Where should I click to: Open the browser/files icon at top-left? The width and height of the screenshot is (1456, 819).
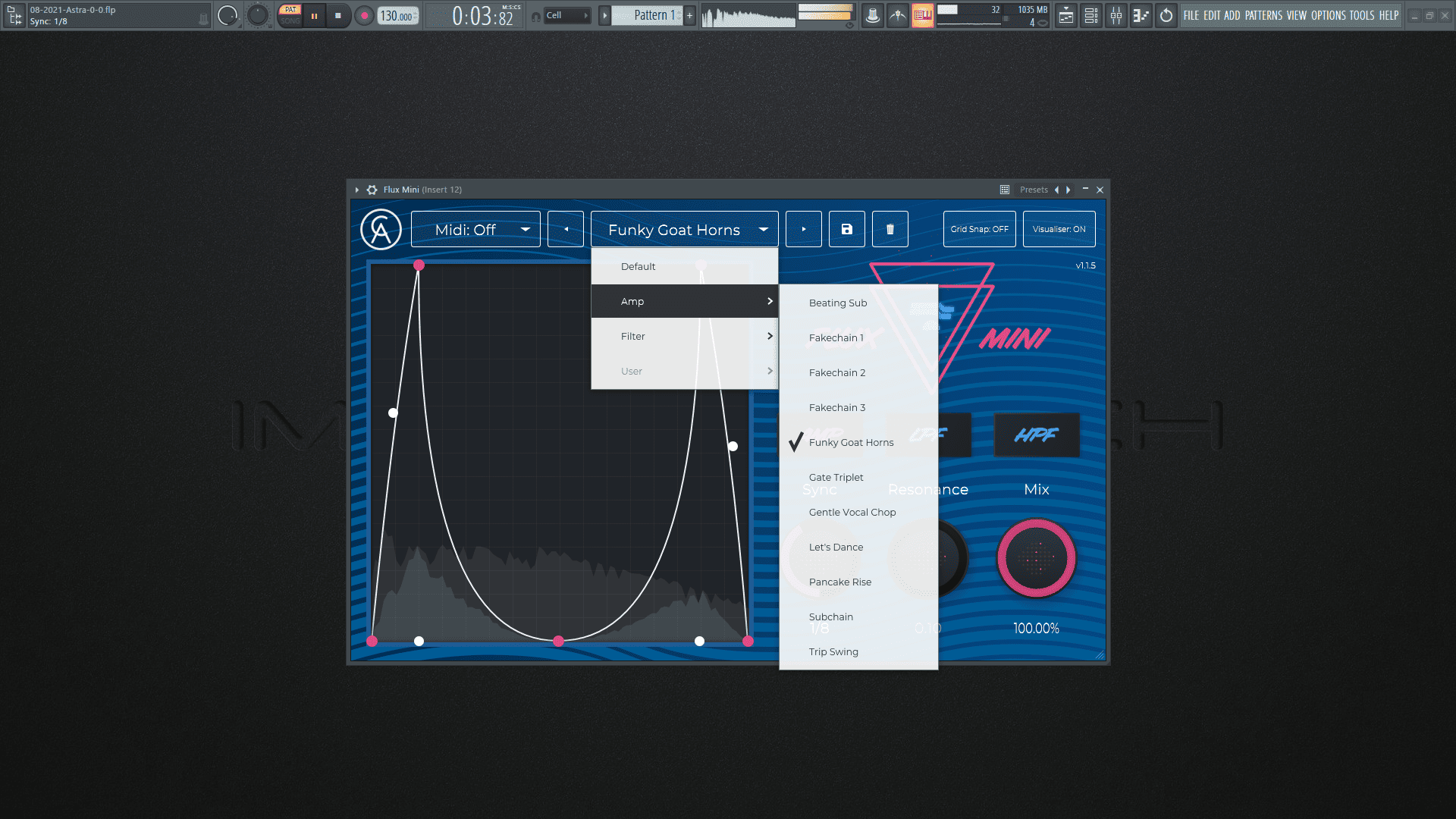14,15
